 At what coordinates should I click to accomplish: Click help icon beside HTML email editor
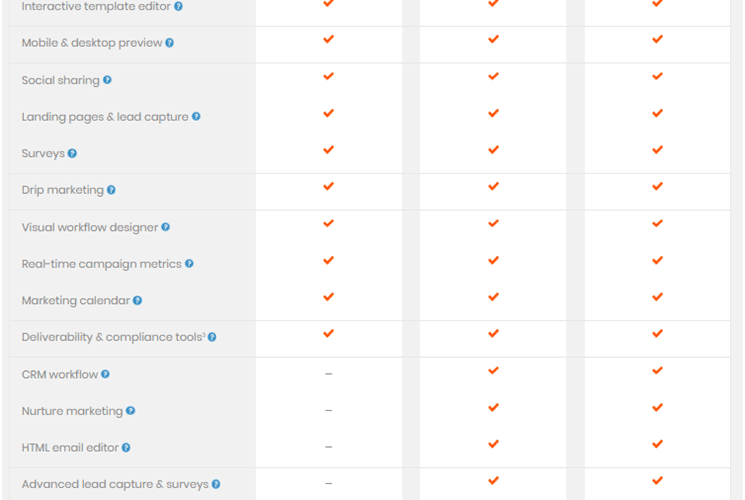(x=126, y=447)
